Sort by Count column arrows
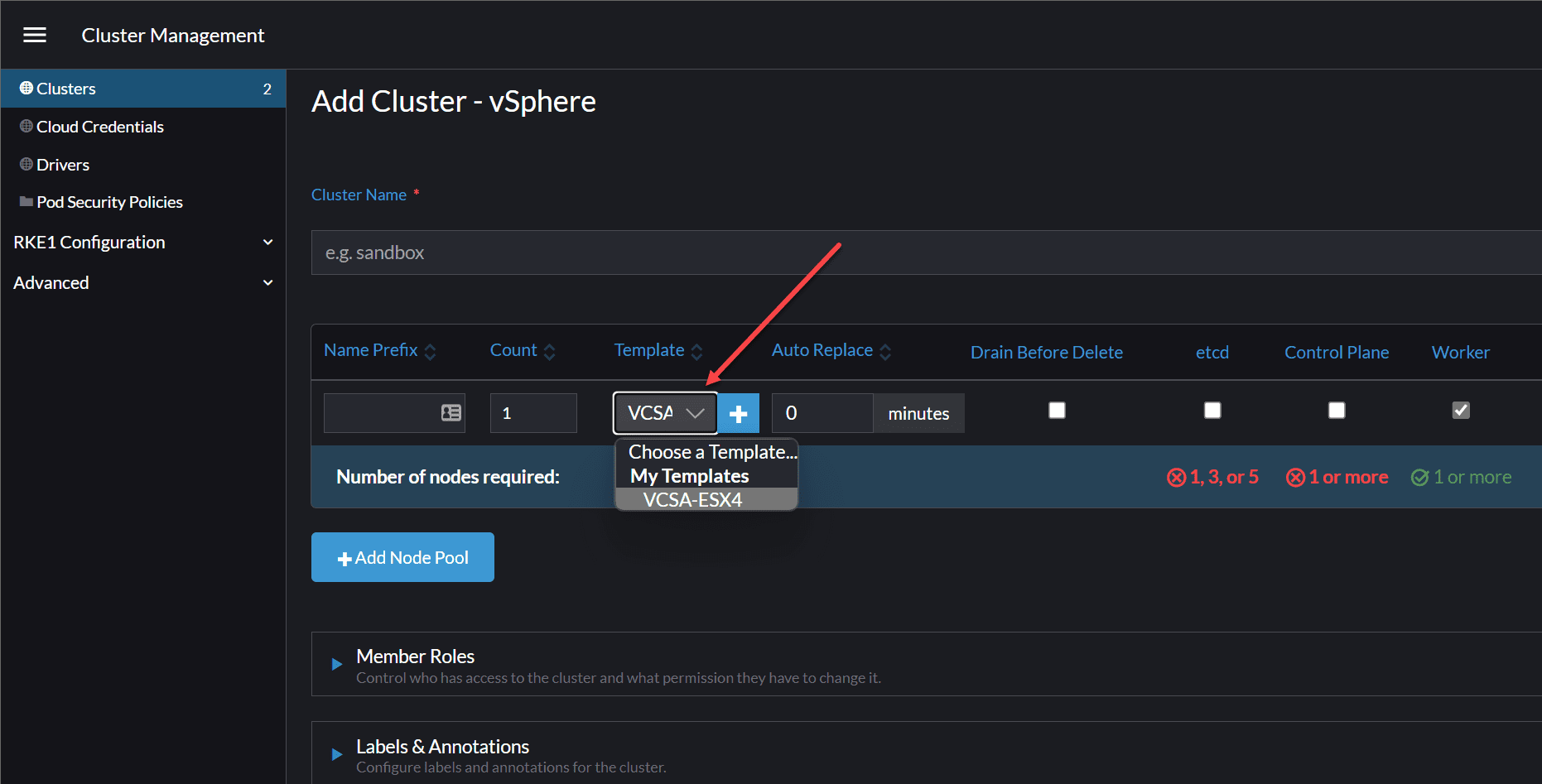The height and width of the screenshot is (784, 1542). tap(549, 352)
